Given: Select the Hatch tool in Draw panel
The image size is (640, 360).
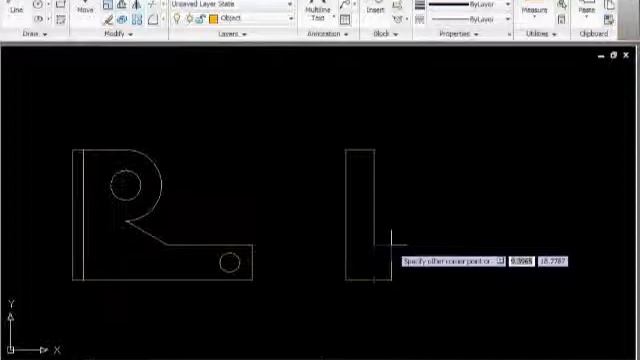Looking at the screenshot, I should pyautogui.click(x=60, y=19).
